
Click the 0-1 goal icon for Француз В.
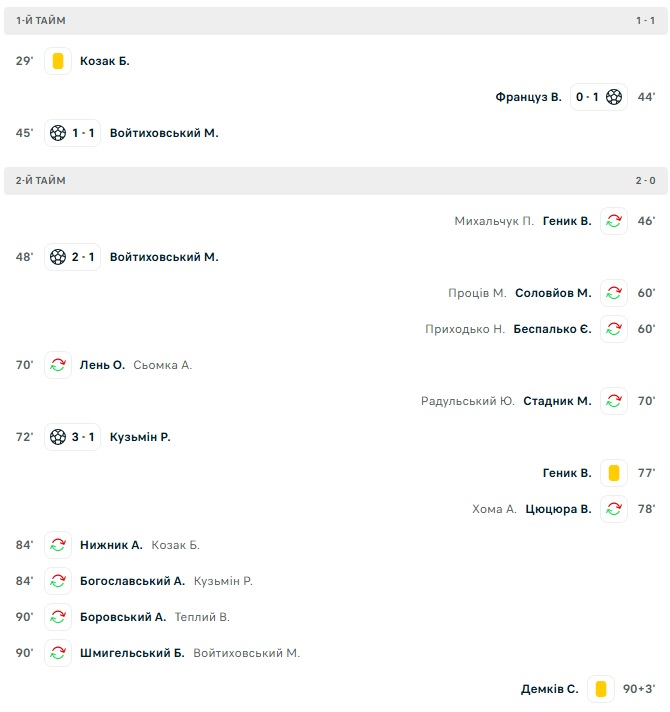pos(614,97)
